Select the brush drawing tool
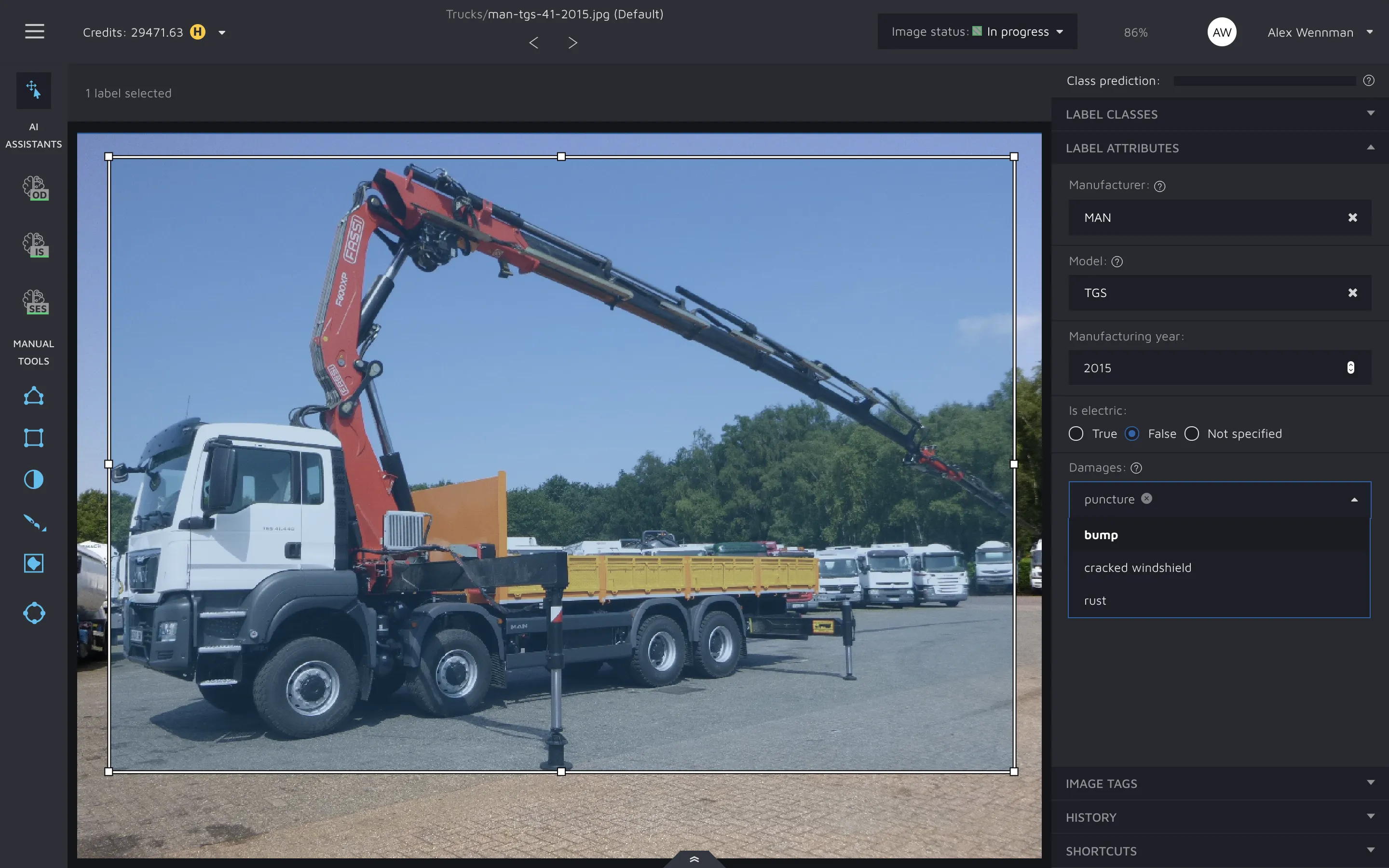 pyautogui.click(x=34, y=522)
